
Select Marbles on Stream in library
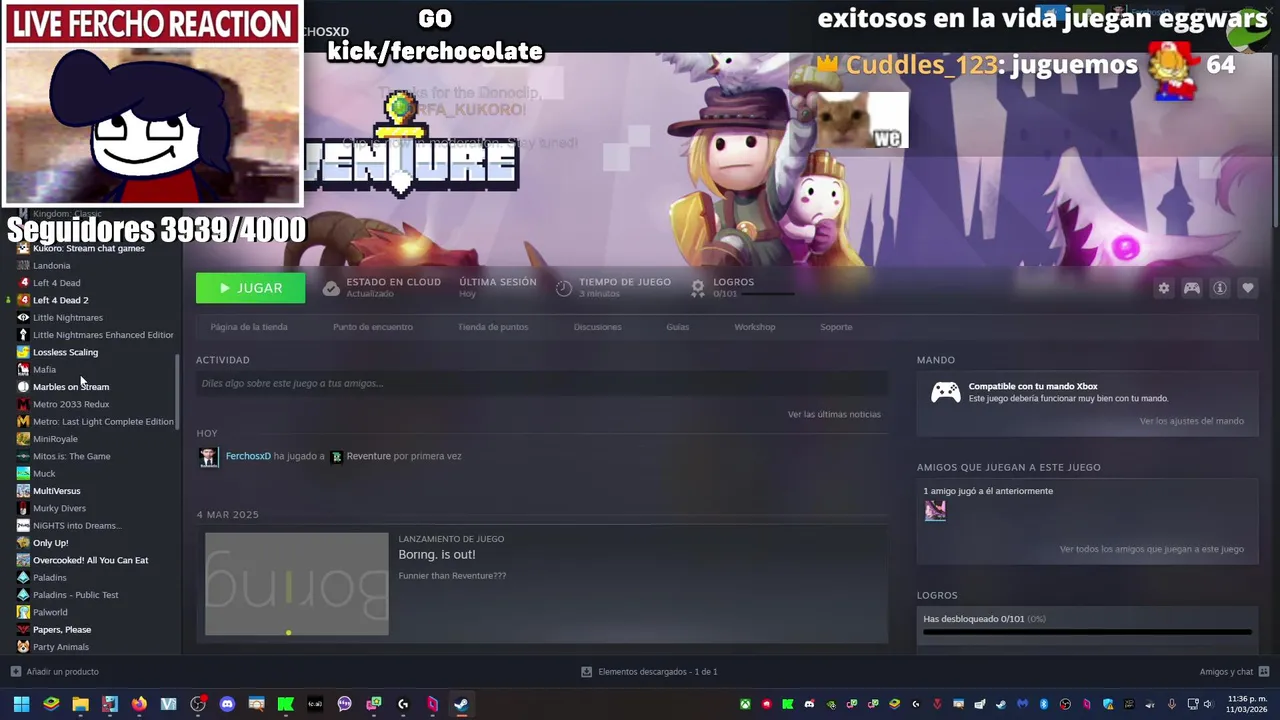[x=71, y=387]
